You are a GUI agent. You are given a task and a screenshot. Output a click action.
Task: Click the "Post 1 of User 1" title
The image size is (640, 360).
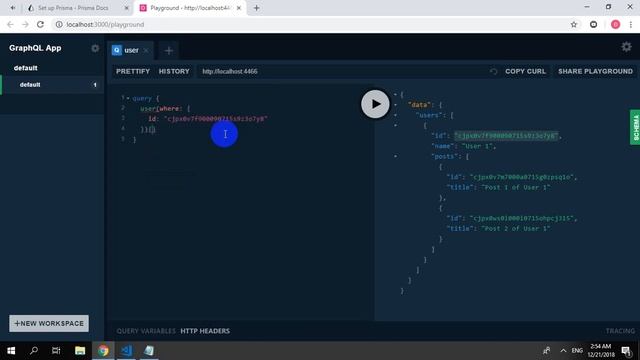[516, 187]
